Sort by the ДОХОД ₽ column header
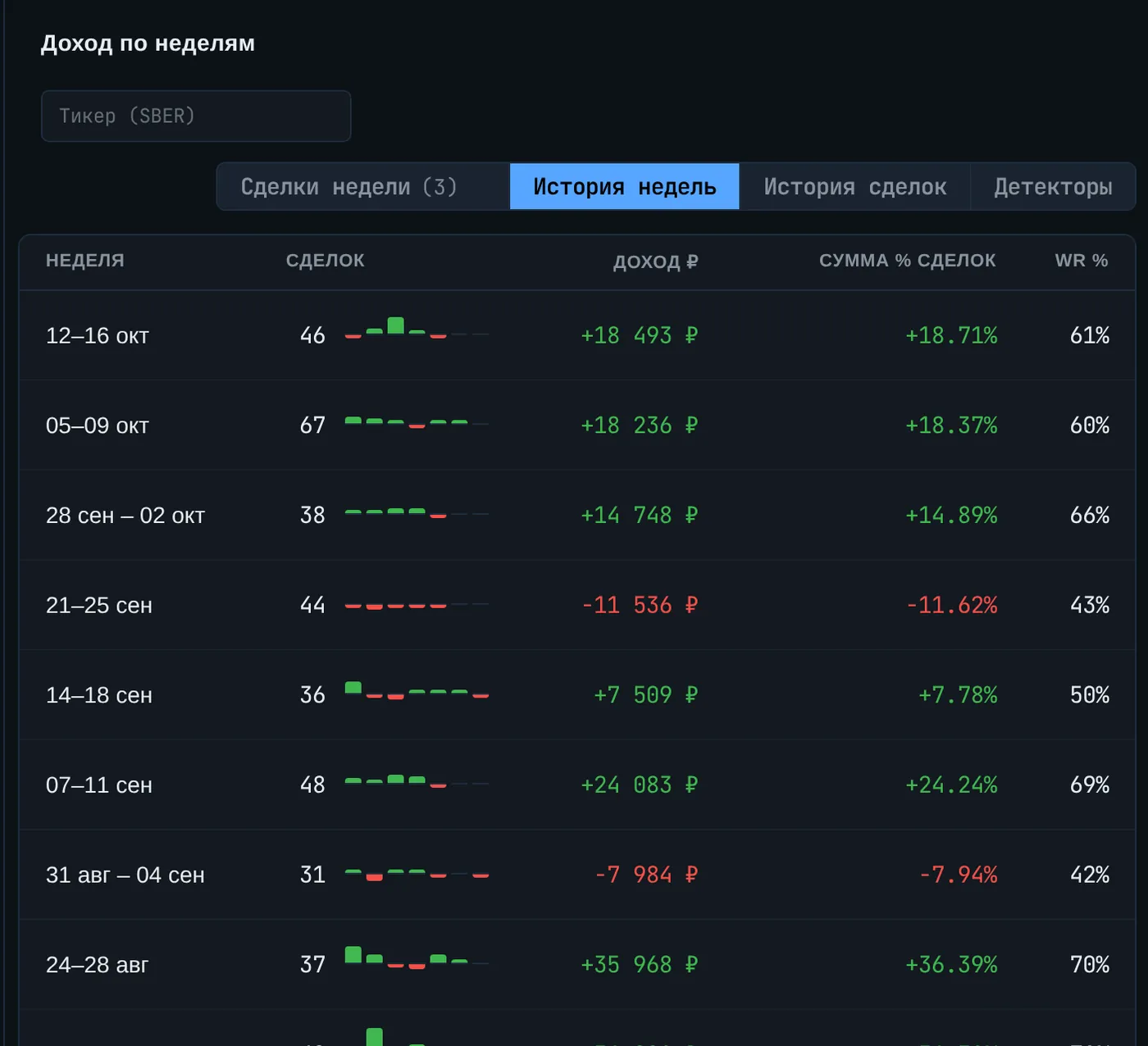1148x1046 pixels. coord(655,261)
